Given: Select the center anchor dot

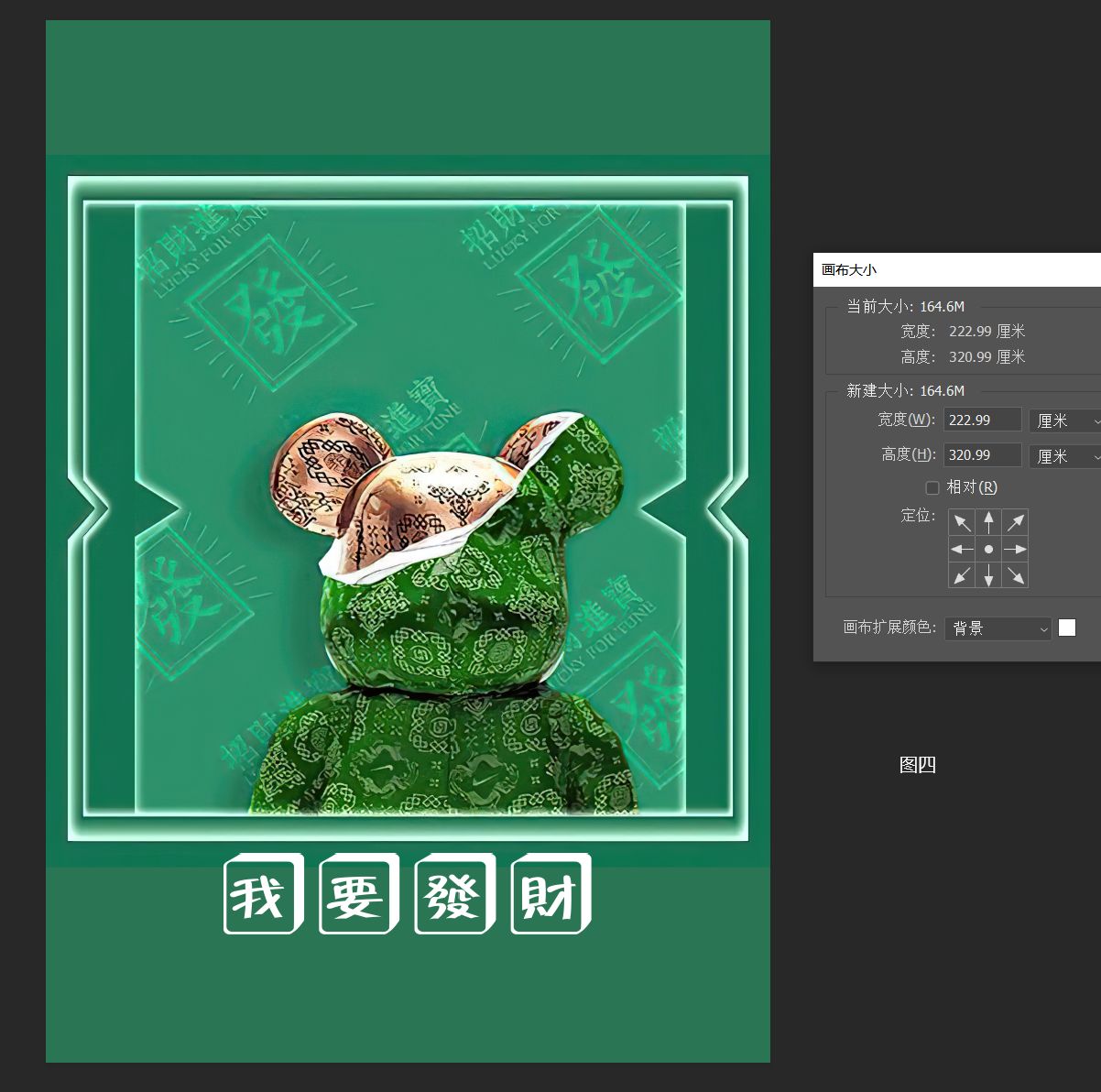Looking at the screenshot, I should (x=988, y=549).
